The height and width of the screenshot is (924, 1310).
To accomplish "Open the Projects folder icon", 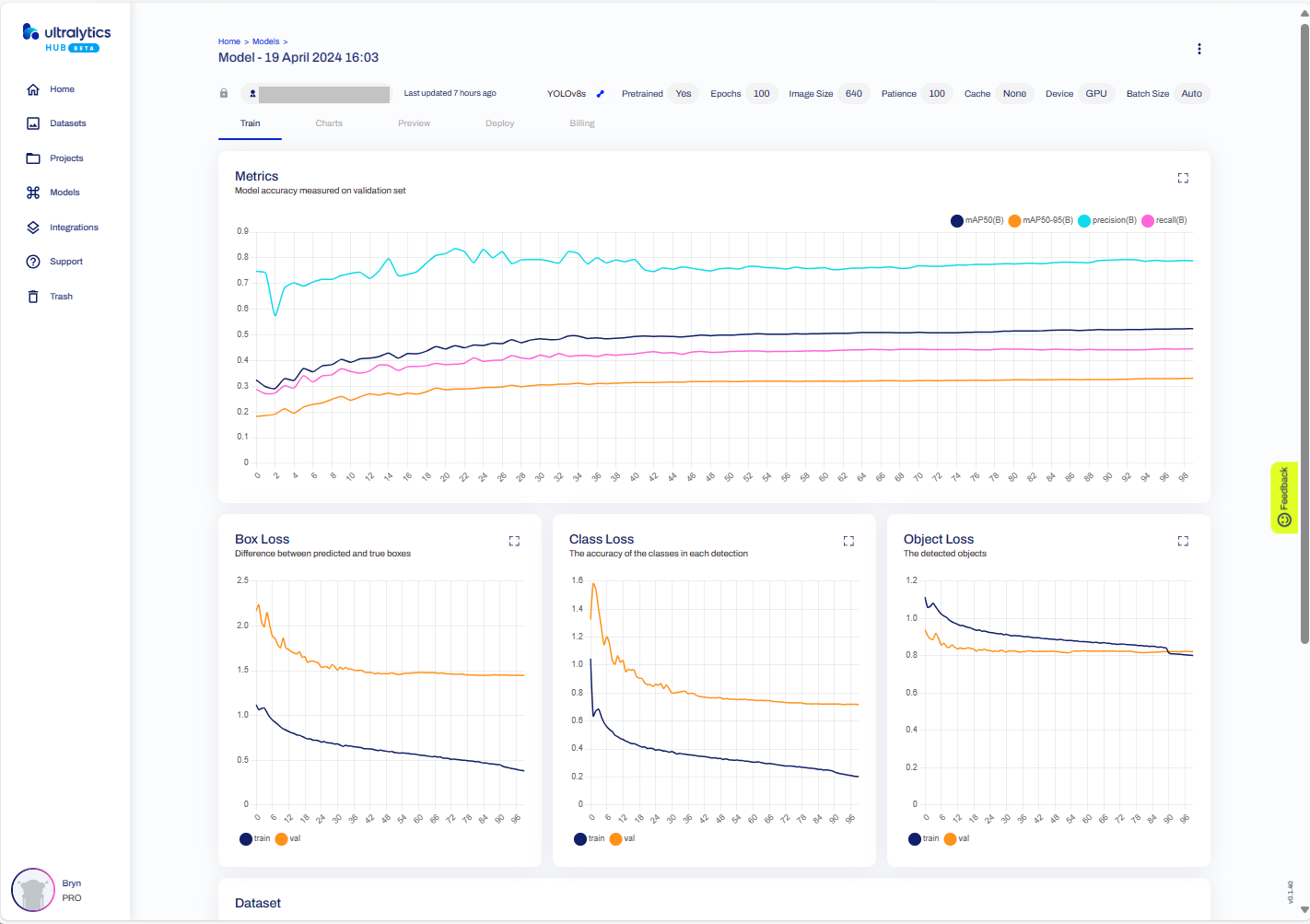I will (33, 158).
